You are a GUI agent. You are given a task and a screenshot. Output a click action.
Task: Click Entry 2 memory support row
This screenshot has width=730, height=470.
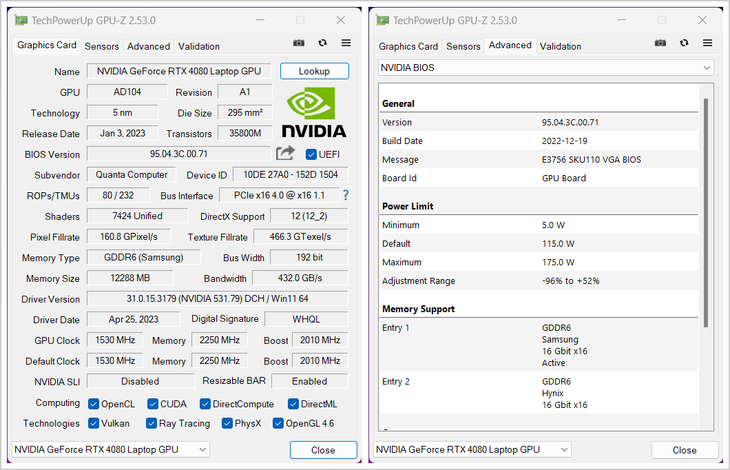(539, 393)
